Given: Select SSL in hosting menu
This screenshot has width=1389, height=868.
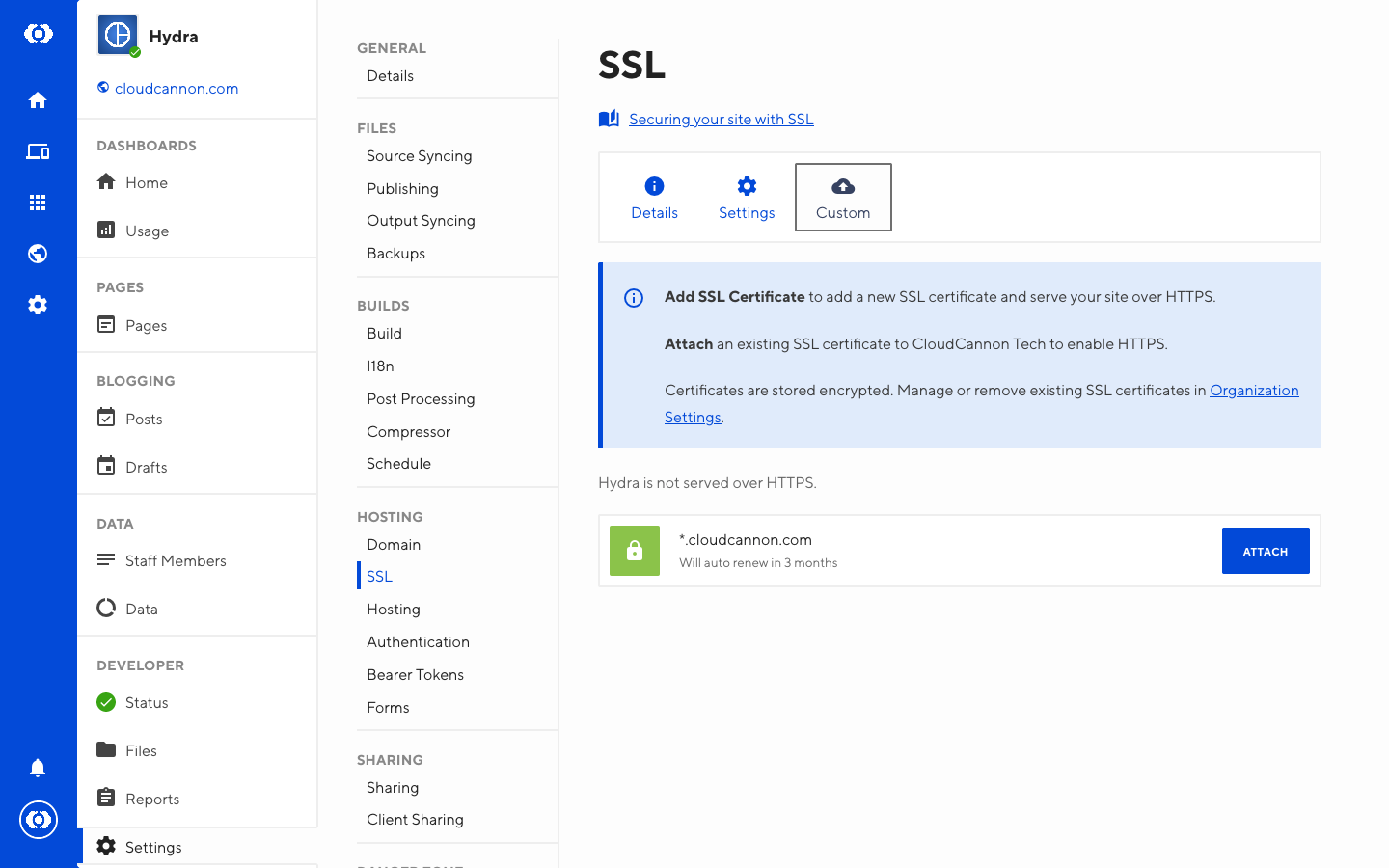Looking at the screenshot, I should (x=379, y=577).
